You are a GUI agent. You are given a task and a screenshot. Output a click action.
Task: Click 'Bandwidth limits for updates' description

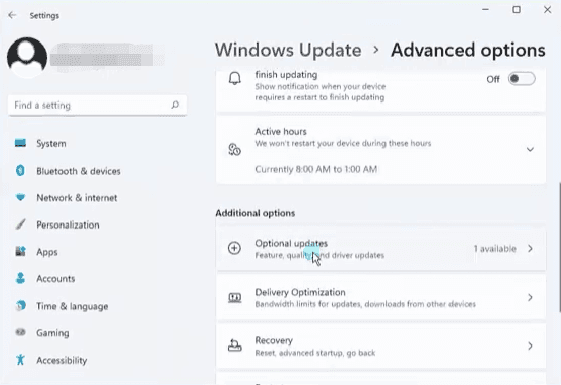coord(366,304)
